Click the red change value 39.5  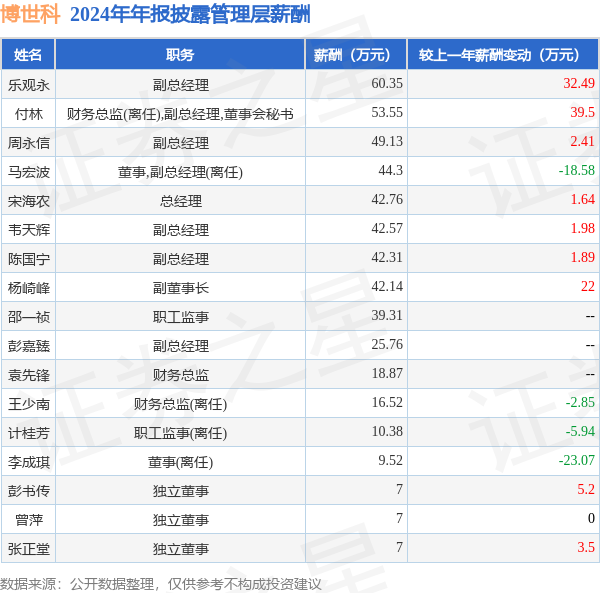[582, 112]
